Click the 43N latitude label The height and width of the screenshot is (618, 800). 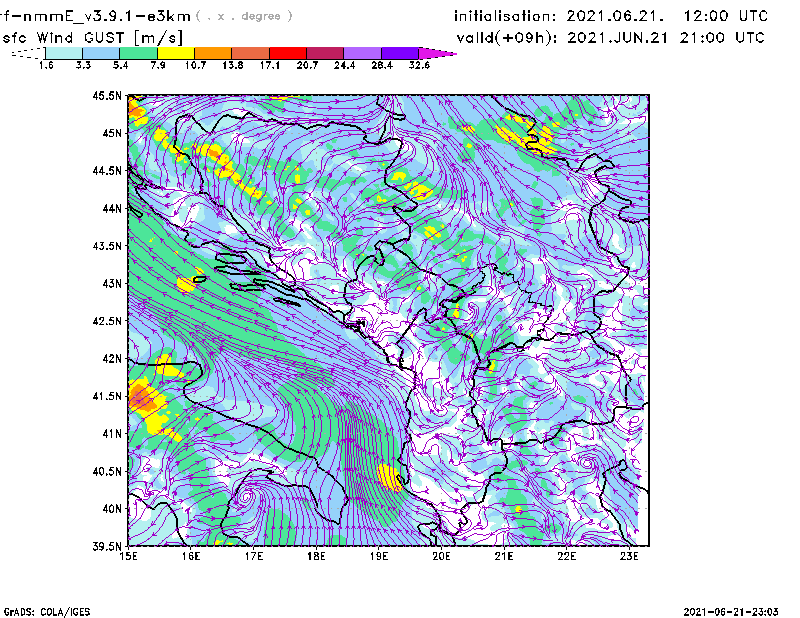112,283
